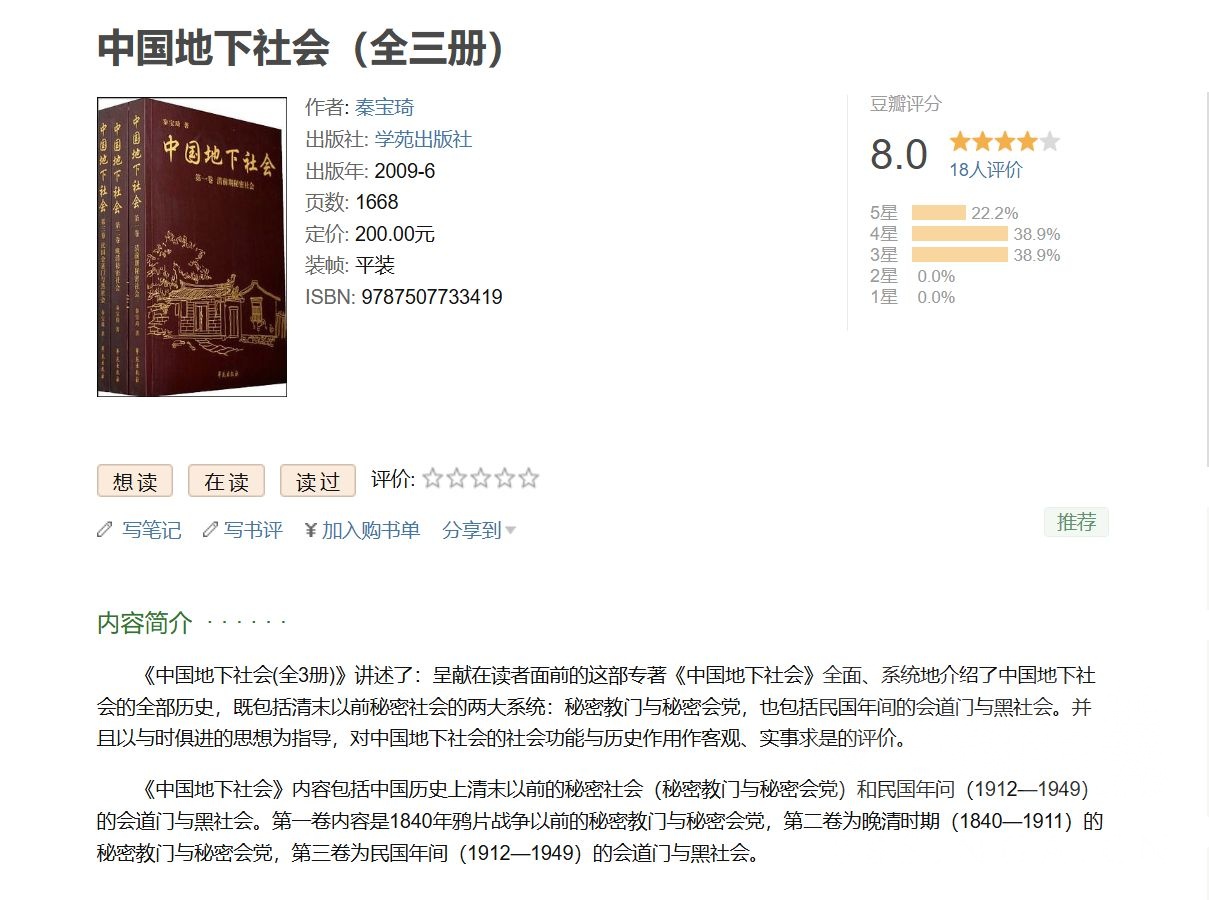Rate the book four stars
The height and width of the screenshot is (900, 1209).
(x=505, y=479)
